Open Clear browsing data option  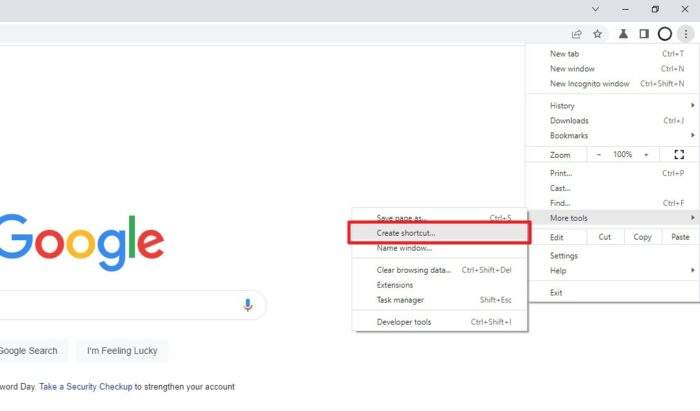440,270
